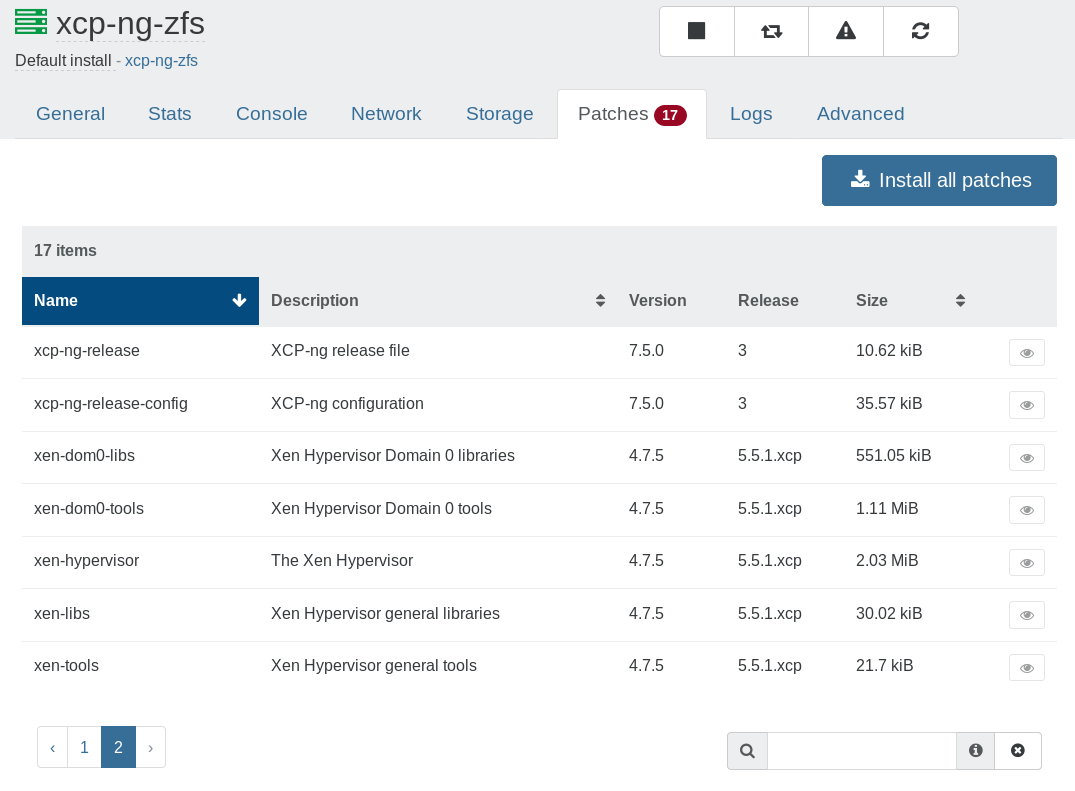Open the Storage tab

pos(500,114)
